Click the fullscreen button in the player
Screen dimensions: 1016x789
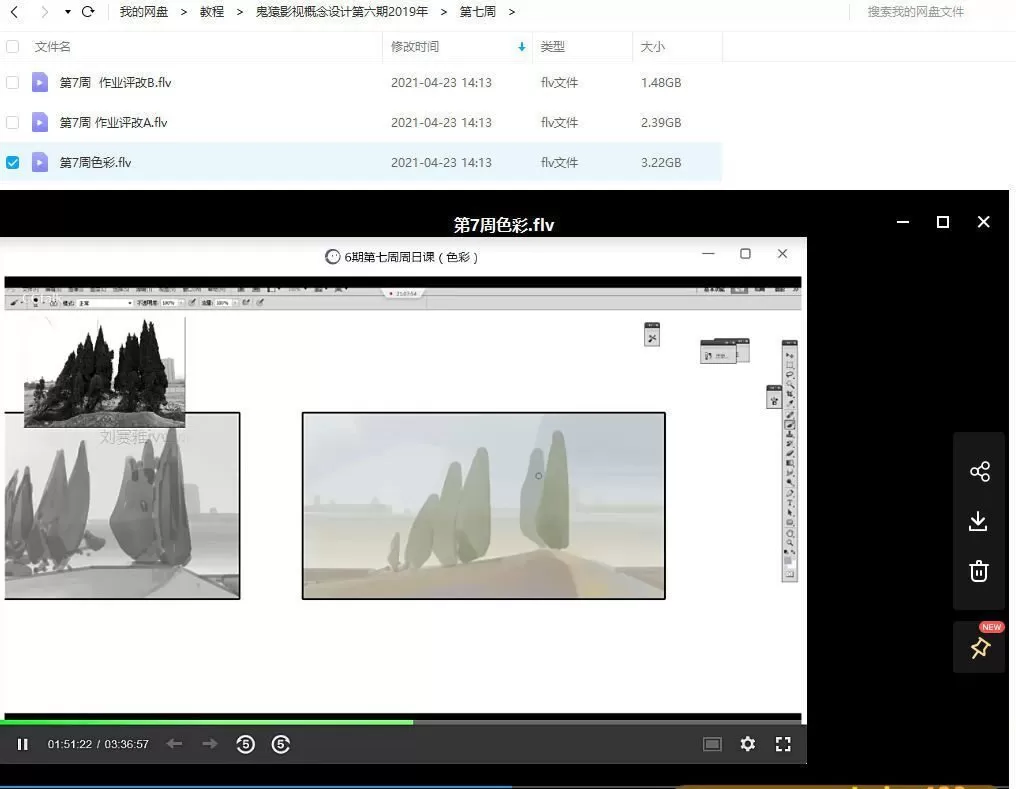[784, 744]
